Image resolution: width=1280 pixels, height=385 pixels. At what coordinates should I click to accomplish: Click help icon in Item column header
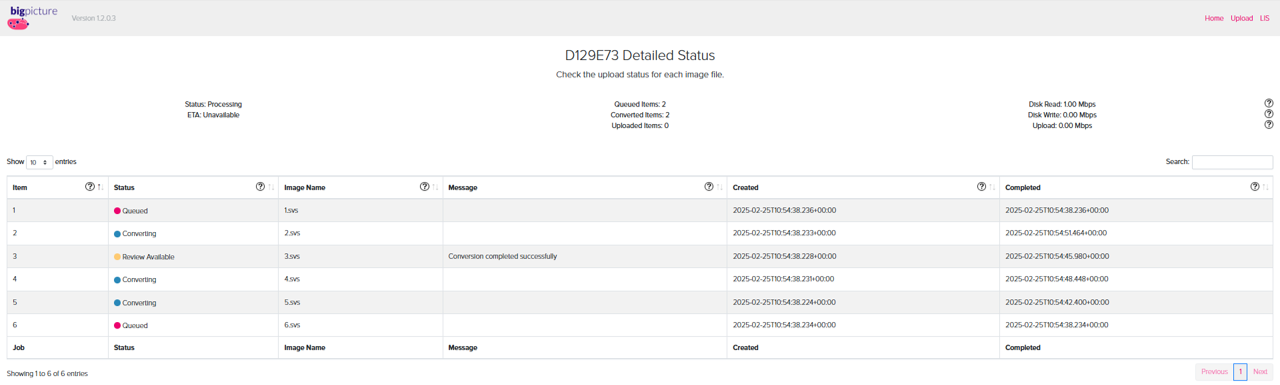tap(90, 187)
